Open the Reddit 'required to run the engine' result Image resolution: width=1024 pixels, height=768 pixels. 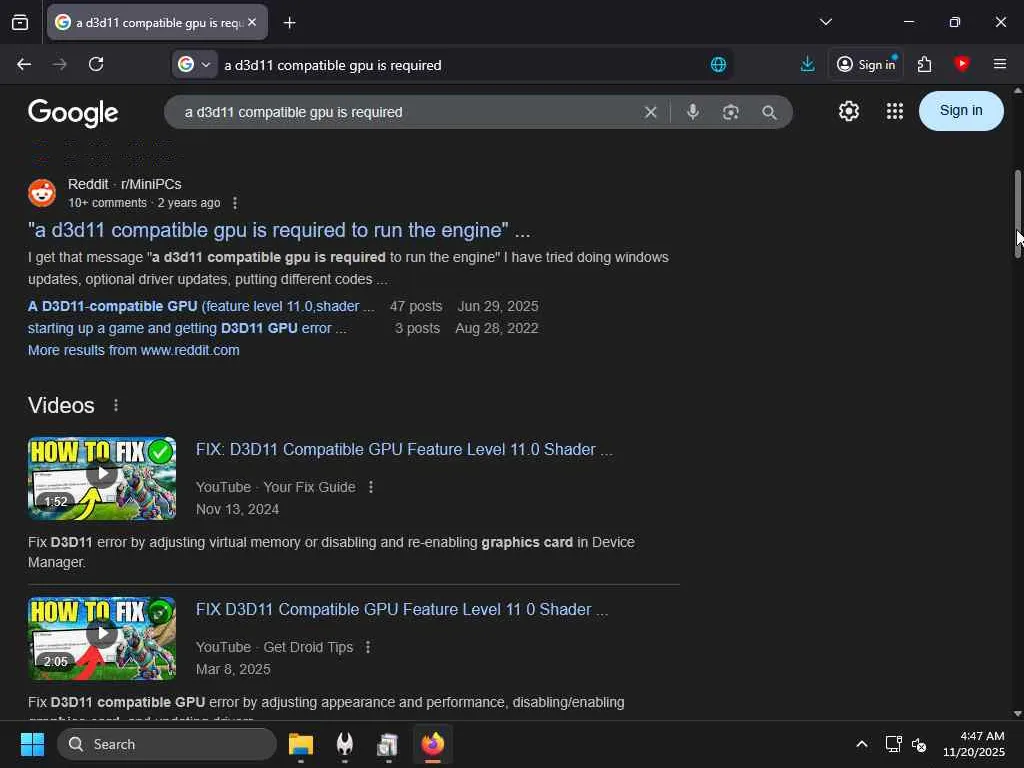pos(279,230)
